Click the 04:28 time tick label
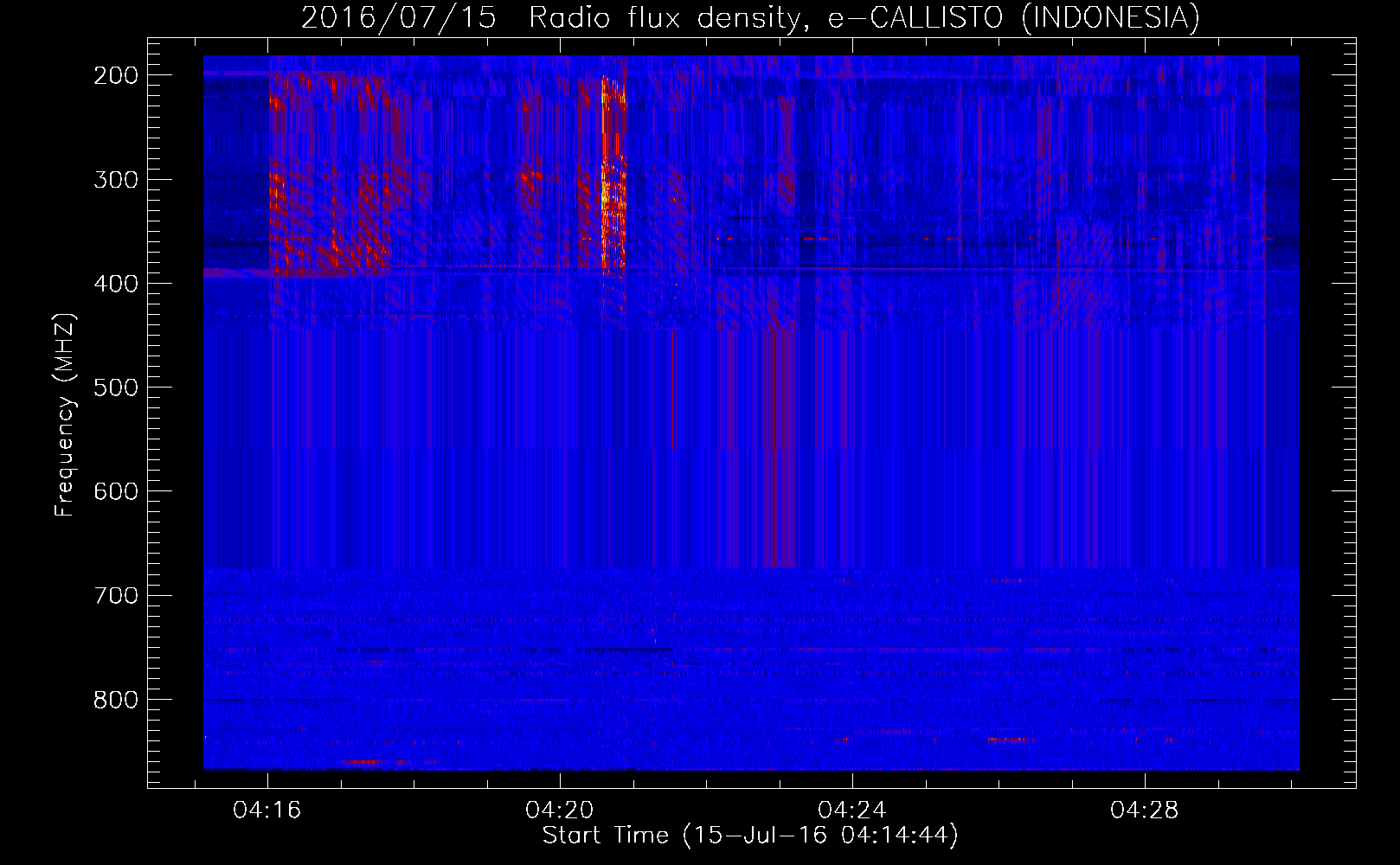This screenshot has height=865, width=1400. coord(1145,811)
